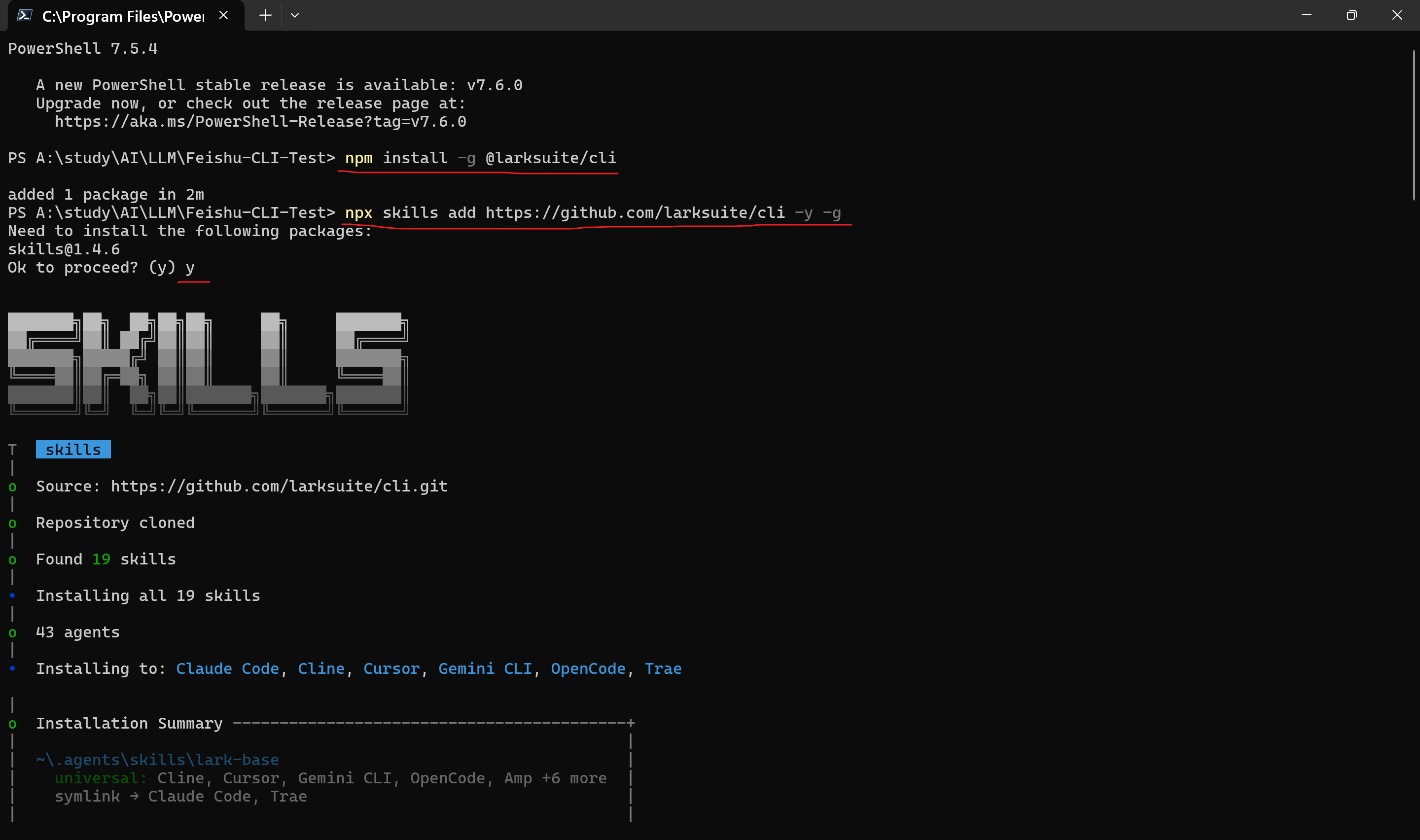1420x840 pixels.
Task: Click the SKILLS ASCII art banner
Action: [x=208, y=362]
